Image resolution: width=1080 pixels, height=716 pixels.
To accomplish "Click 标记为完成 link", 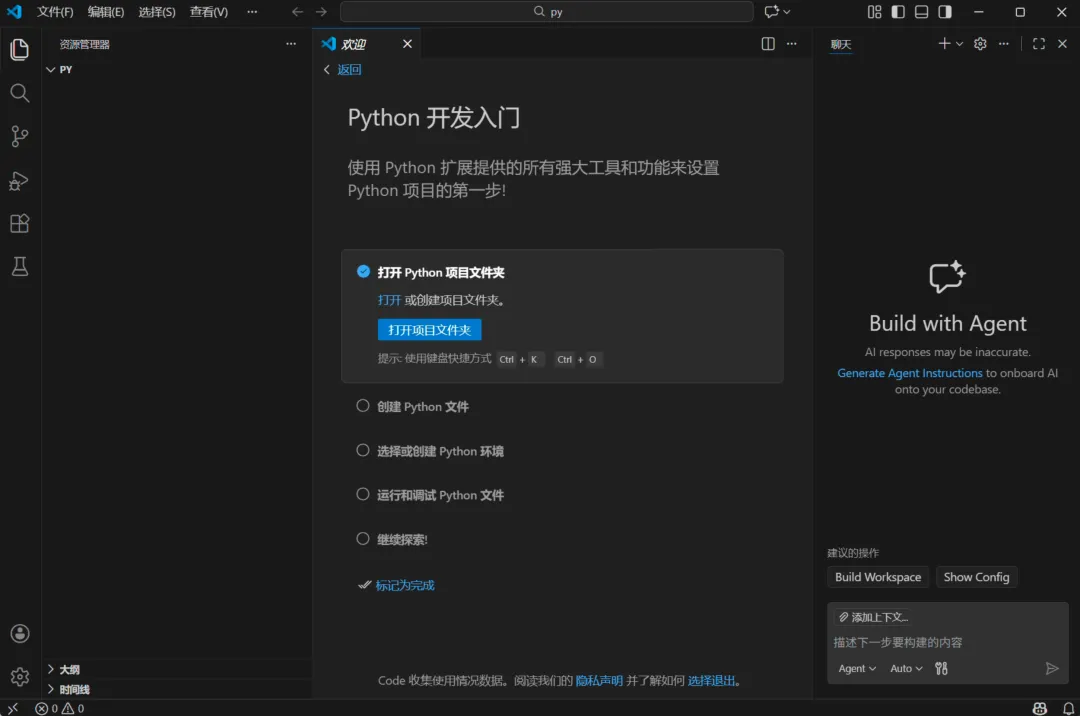I will (405, 585).
